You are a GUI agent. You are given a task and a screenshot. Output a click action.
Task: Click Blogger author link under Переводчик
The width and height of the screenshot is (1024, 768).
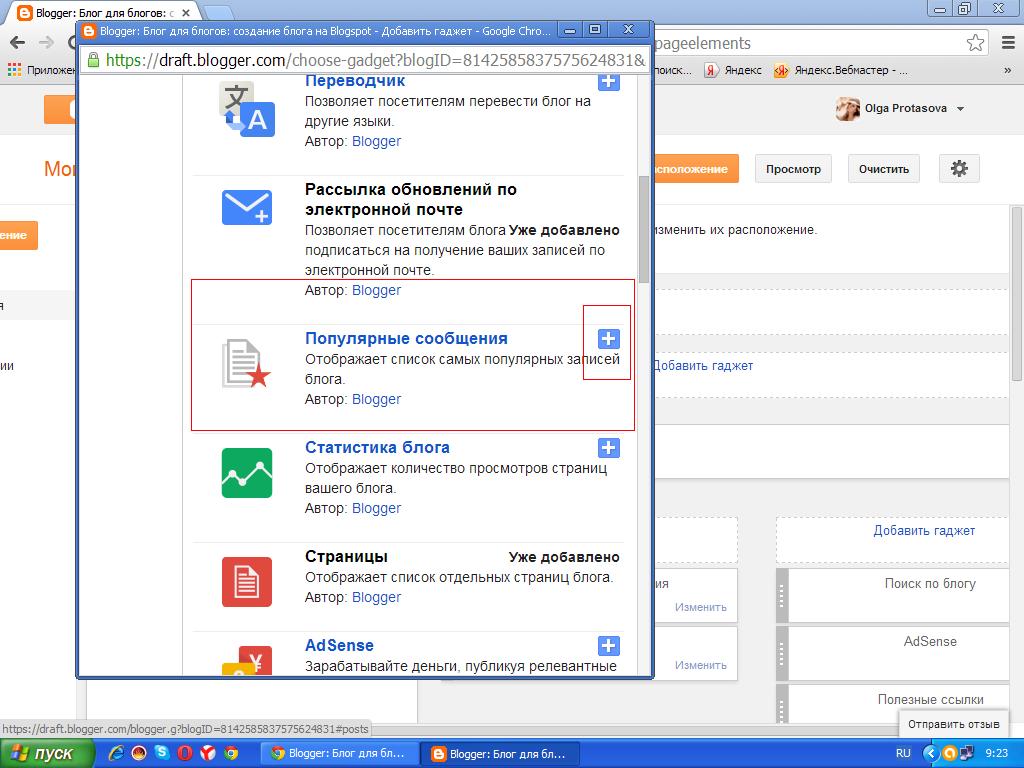[x=376, y=141]
